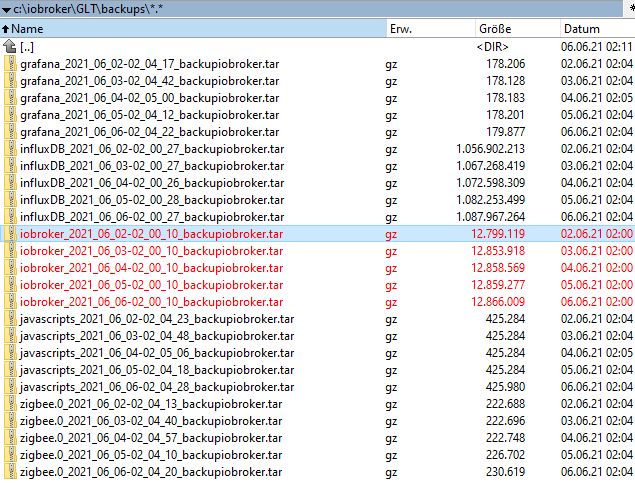Click archive icon of grafana_2021_06_02 file

click(x=10, y=64)
